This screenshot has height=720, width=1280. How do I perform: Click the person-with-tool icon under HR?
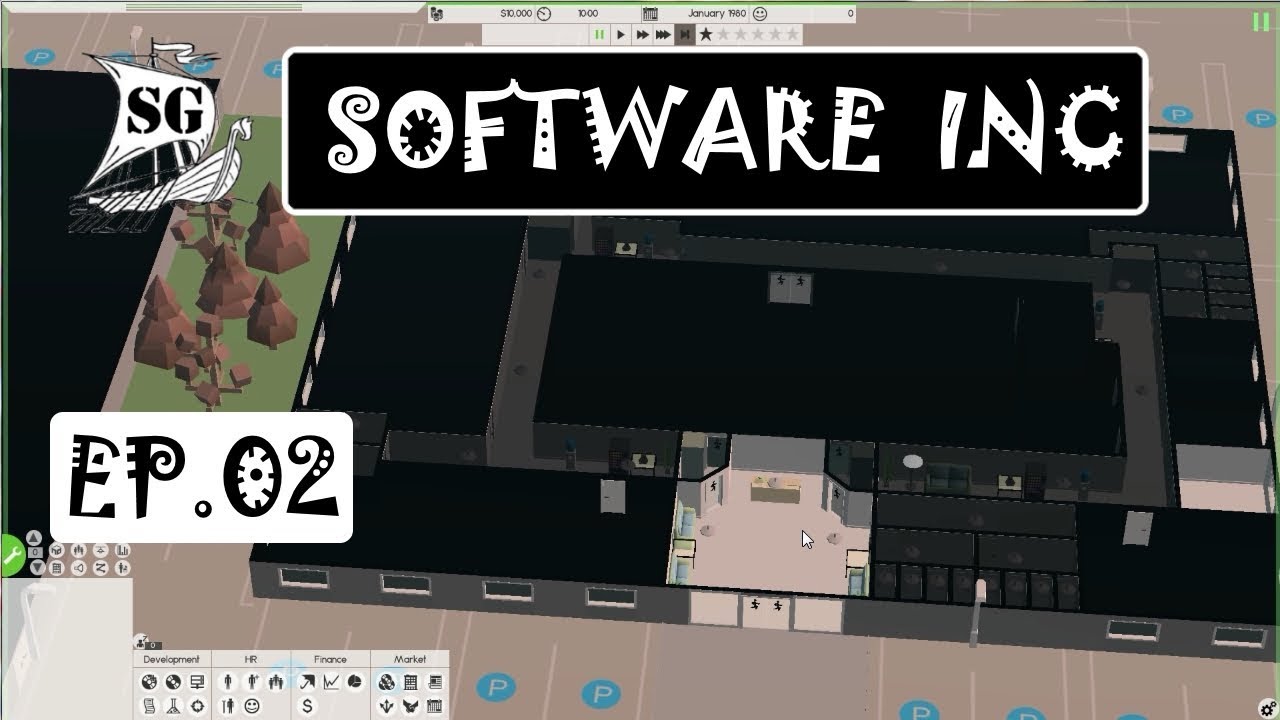click(x=227, y=706)
